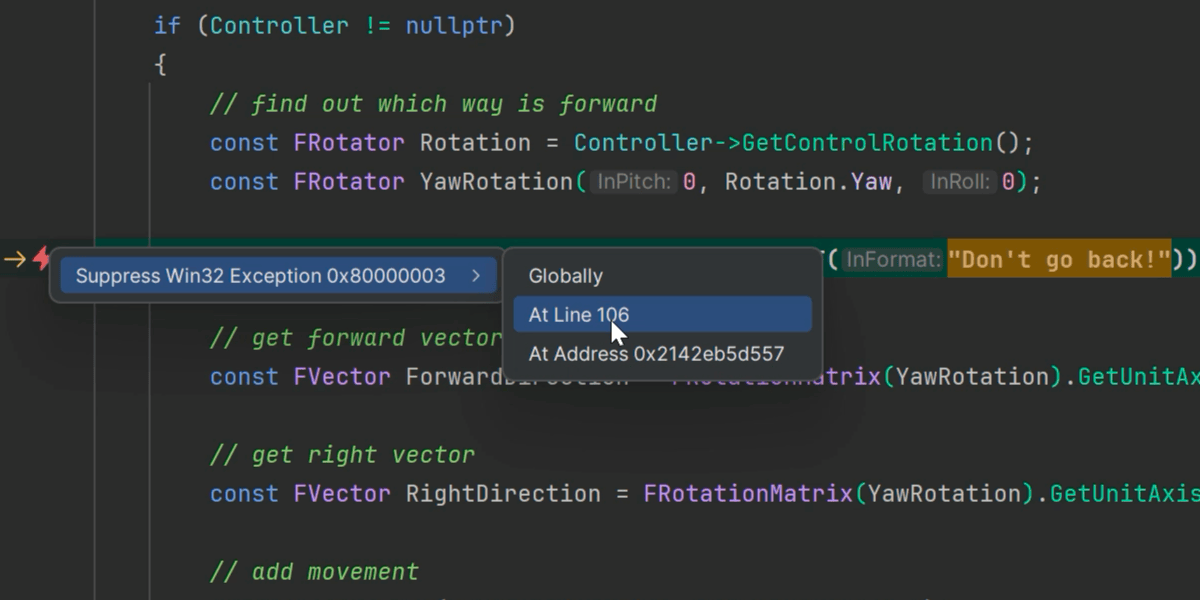This screenshot has width=1200, height=600.
Task: Expand the Suppress Win32 Exception submenu chevron
Action: click(478, 275)
